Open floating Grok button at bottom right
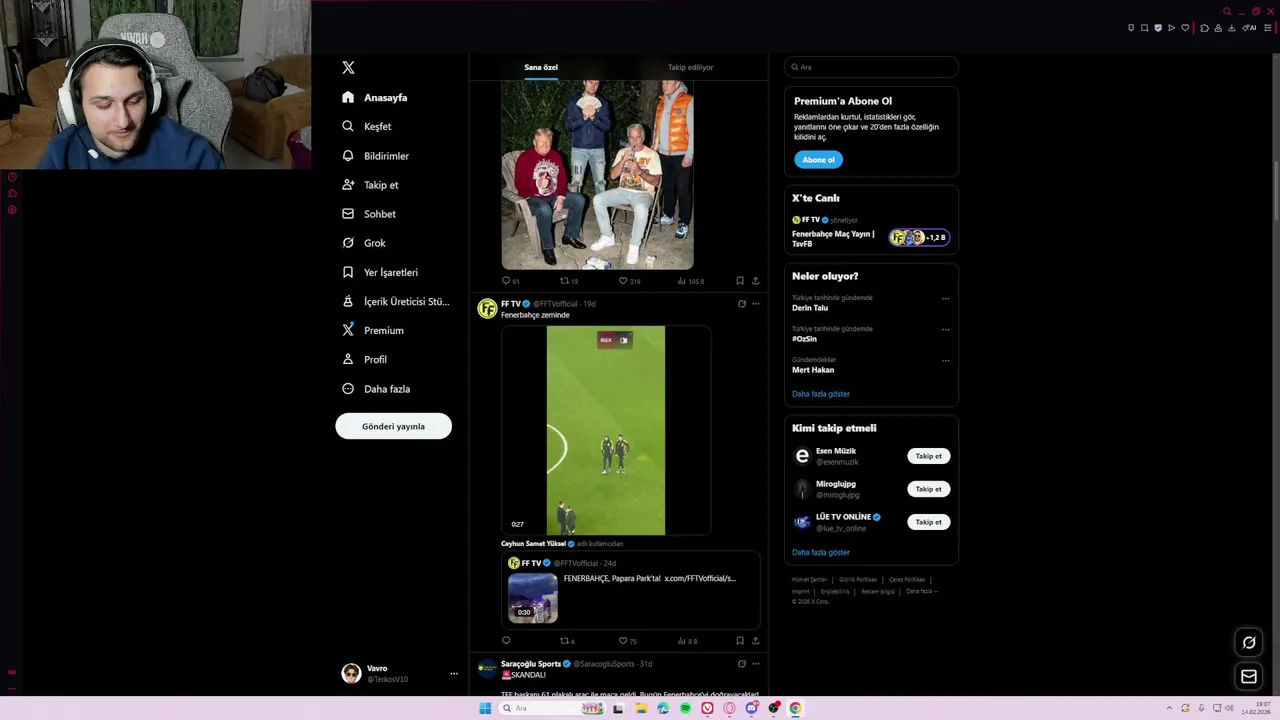The height and width of the screenshot is (720, 1280). 1249,642
